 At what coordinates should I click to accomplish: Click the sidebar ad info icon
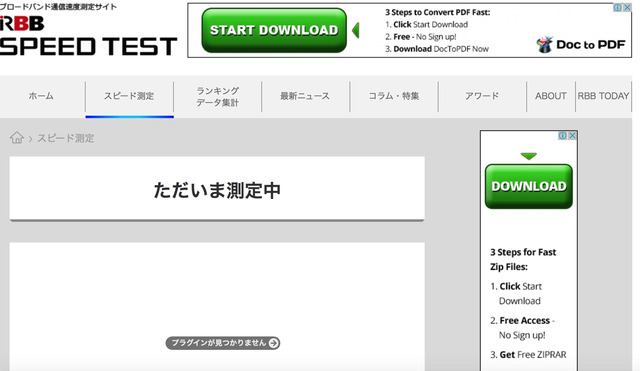563,136
